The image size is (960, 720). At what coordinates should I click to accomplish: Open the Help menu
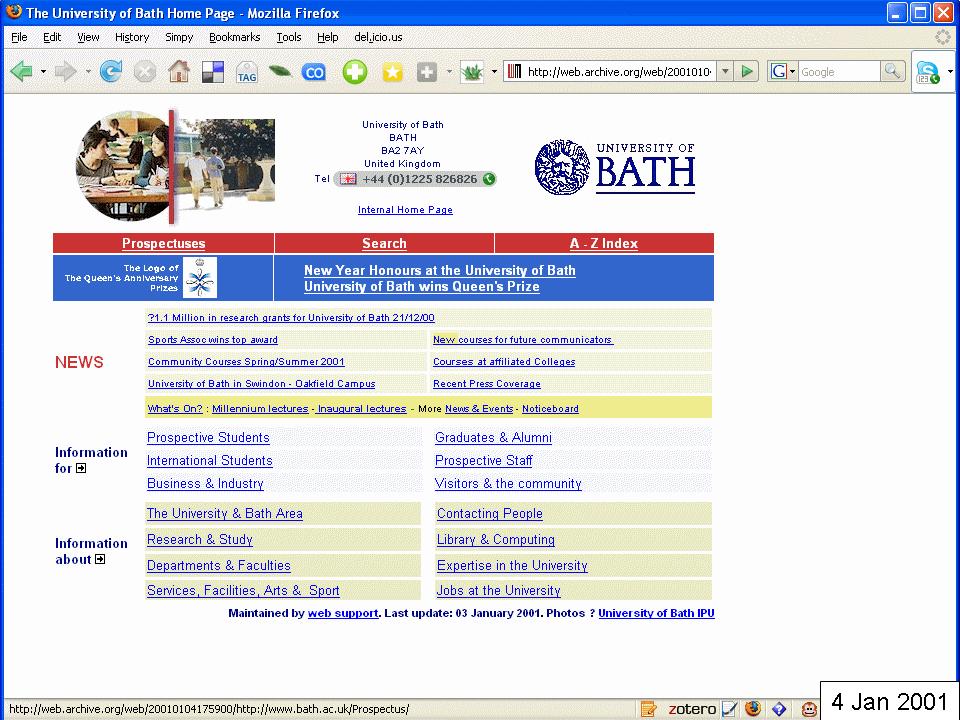tap(328, 37)
